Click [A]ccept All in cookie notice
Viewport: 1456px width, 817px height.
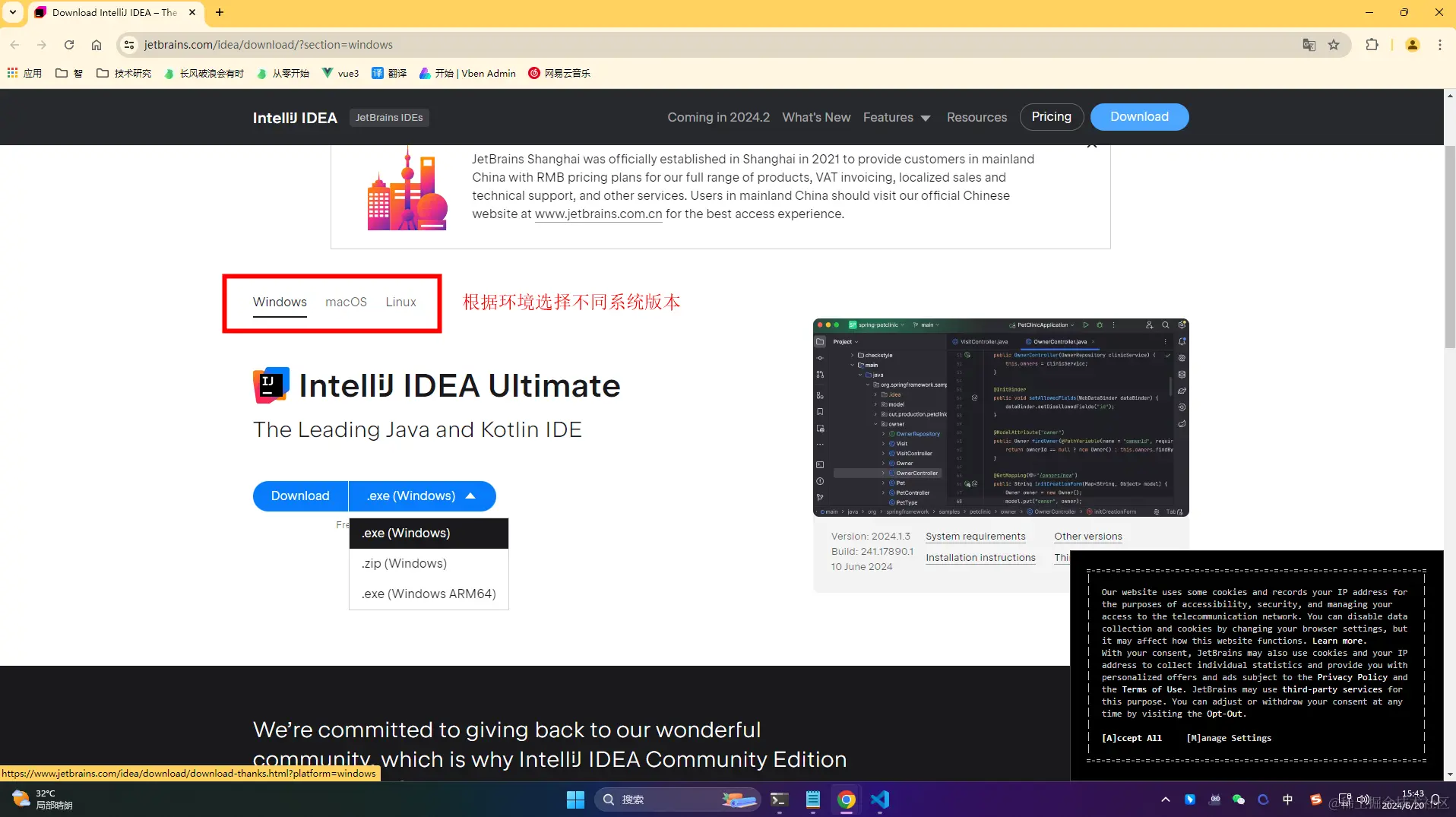tap(1132, 738)
